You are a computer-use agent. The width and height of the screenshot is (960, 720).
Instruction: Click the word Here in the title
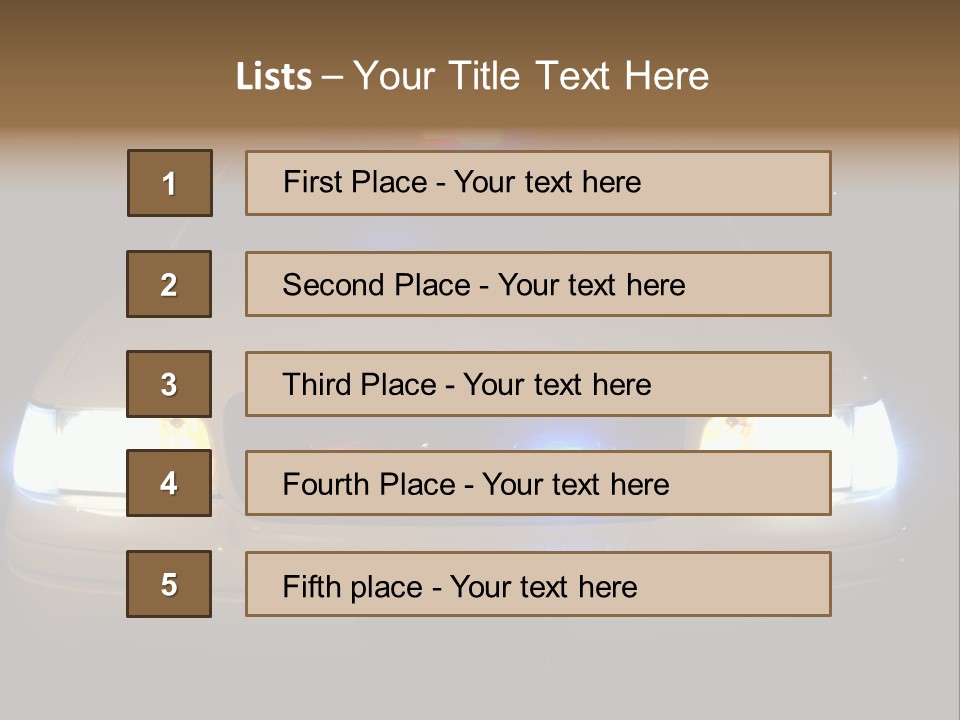pyautogui.click(x=665, y=76)
